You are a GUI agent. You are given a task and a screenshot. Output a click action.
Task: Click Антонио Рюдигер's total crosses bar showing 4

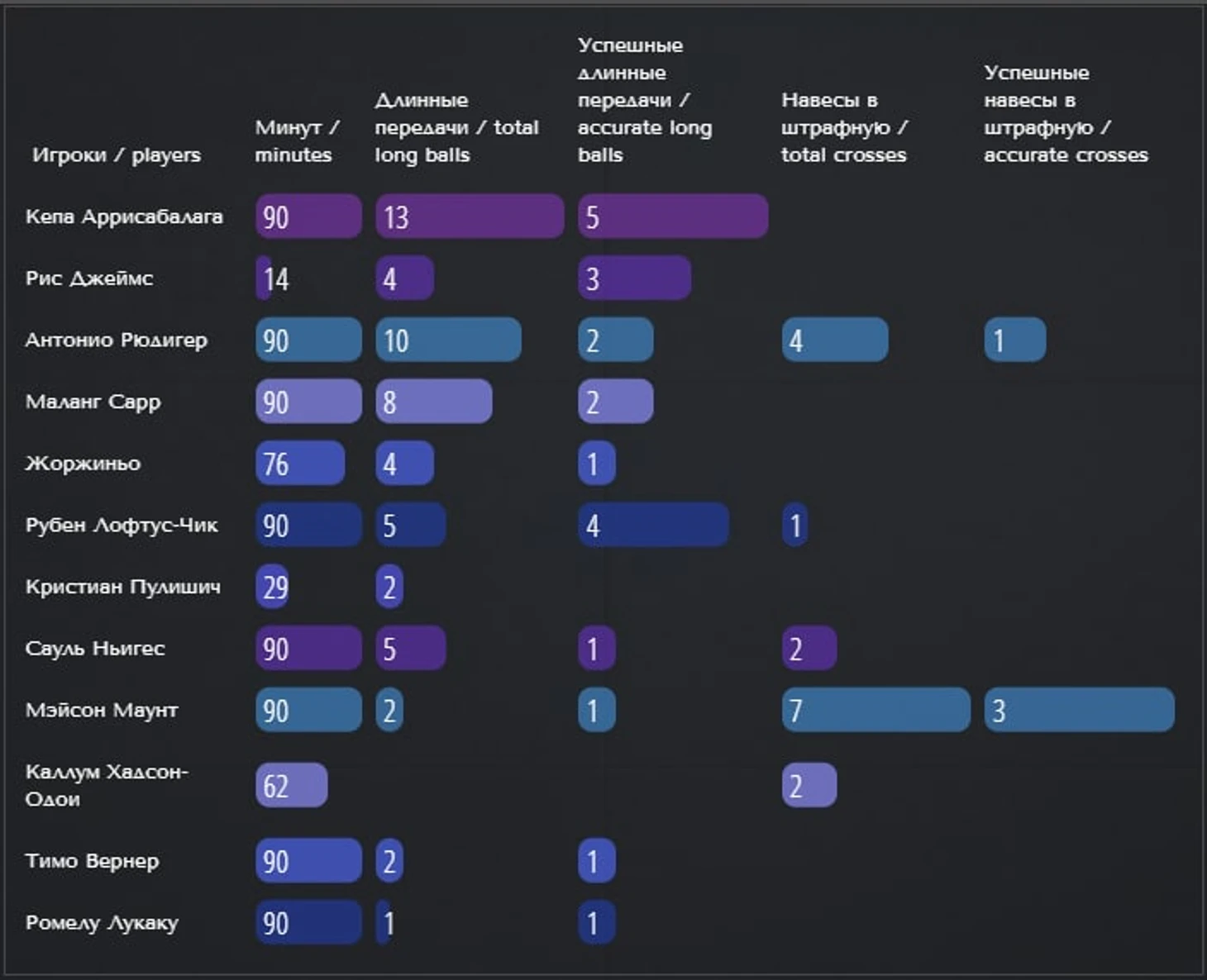click(835, 340)
